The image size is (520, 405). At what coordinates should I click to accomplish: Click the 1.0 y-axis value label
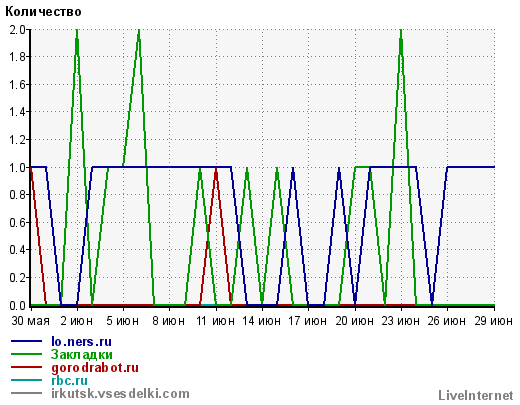tap(18, 167)
